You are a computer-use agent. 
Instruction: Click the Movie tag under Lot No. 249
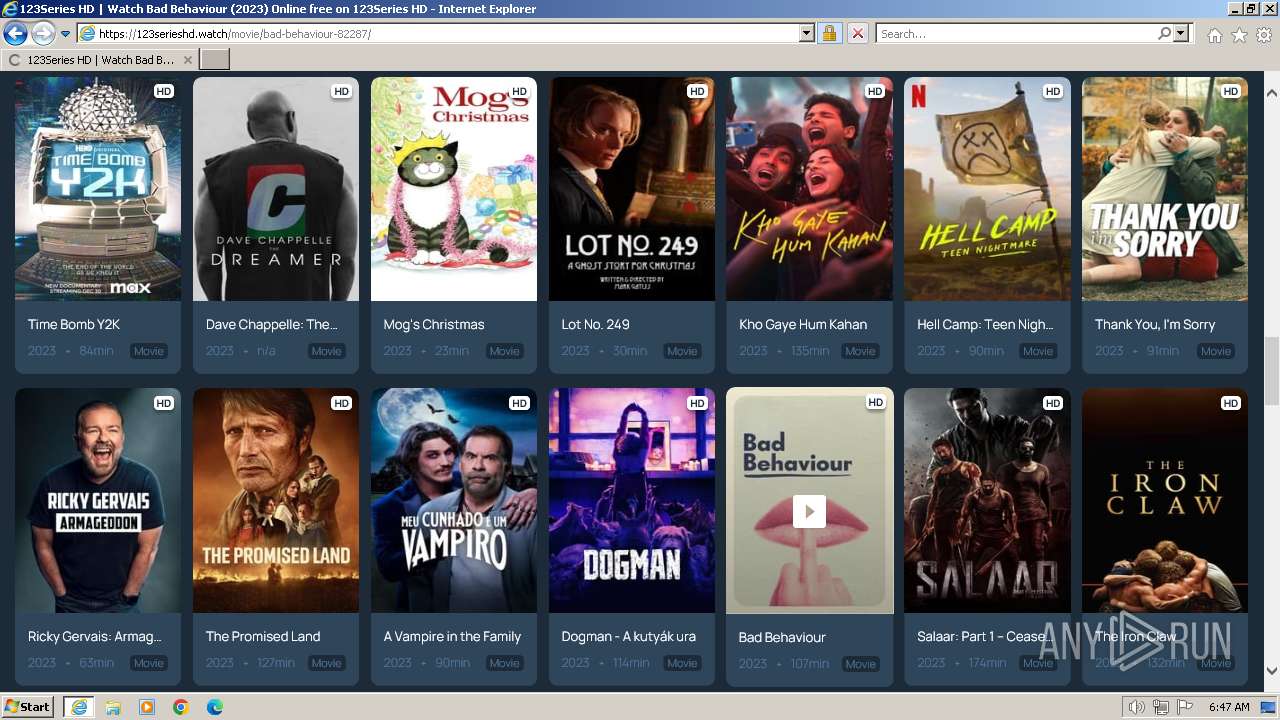point(682,351)
